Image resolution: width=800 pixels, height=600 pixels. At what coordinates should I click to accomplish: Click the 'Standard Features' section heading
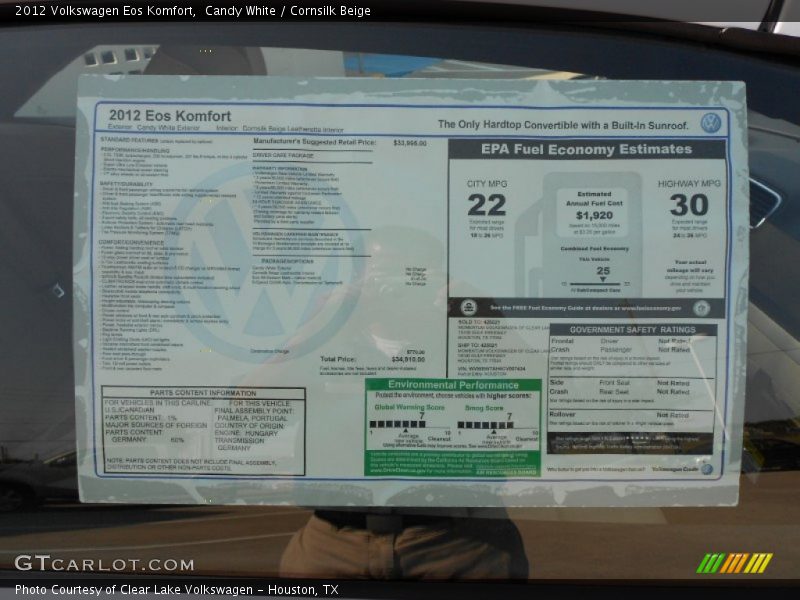(x=130, y=139)
